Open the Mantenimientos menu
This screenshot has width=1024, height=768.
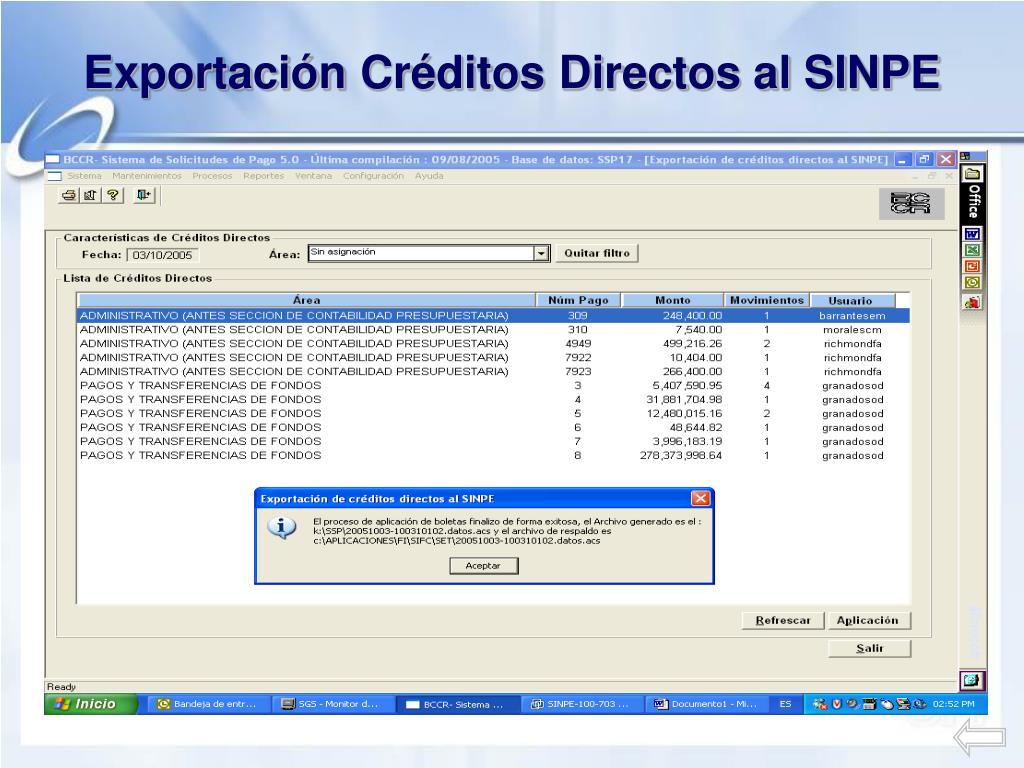pos(147,176)
